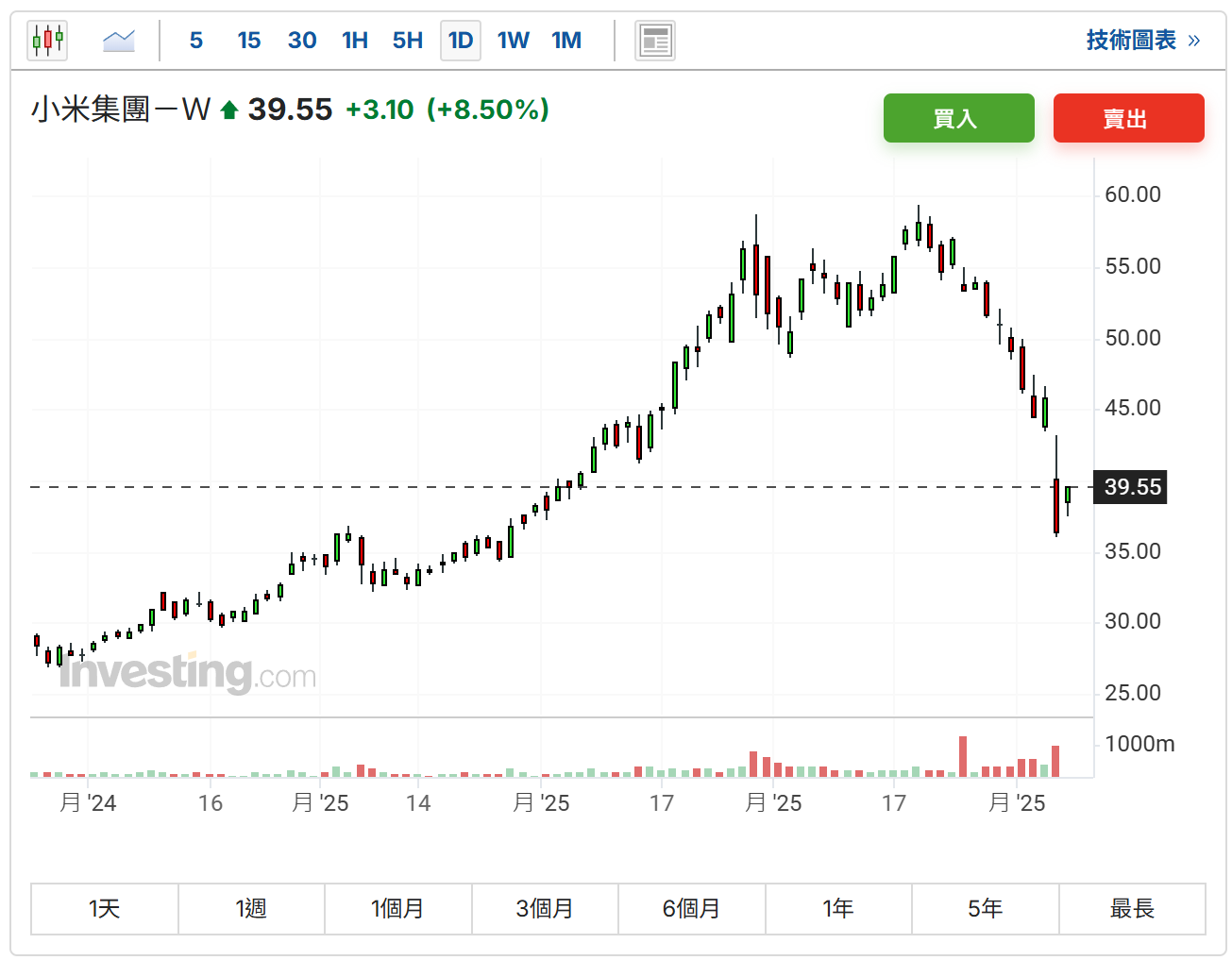Screen dimensions: 1232x960
Task: Select the 30 minute interval
Action: pyautogui.click(x=302, y=41)
